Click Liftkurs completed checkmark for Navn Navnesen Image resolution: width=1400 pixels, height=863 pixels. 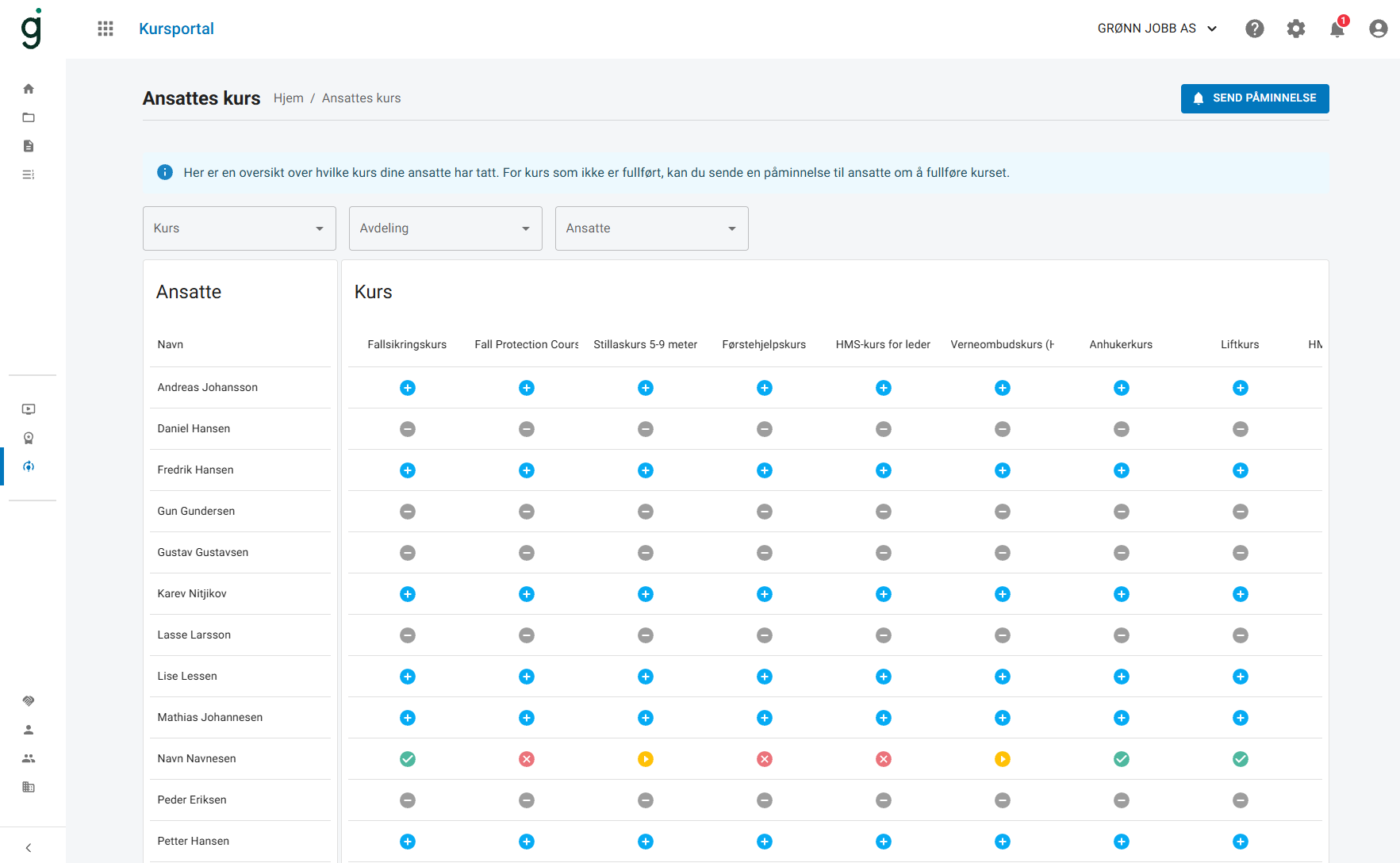tap(1241, 759)
